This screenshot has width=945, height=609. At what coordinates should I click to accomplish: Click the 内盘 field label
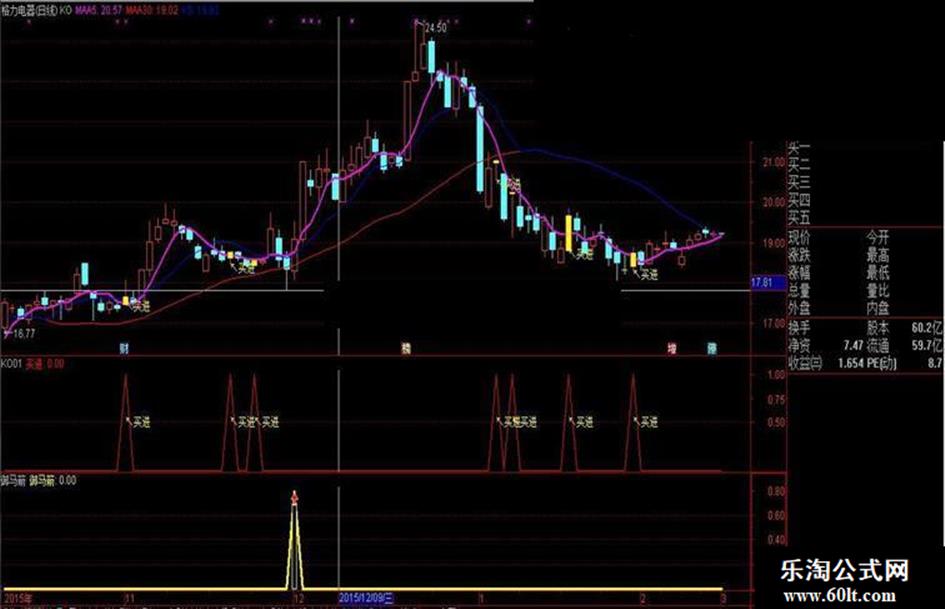[878, 308]
